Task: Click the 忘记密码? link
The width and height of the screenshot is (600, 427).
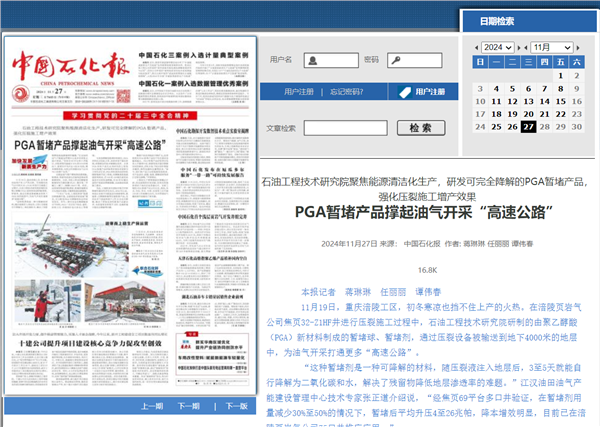Action: coord(347,92)
